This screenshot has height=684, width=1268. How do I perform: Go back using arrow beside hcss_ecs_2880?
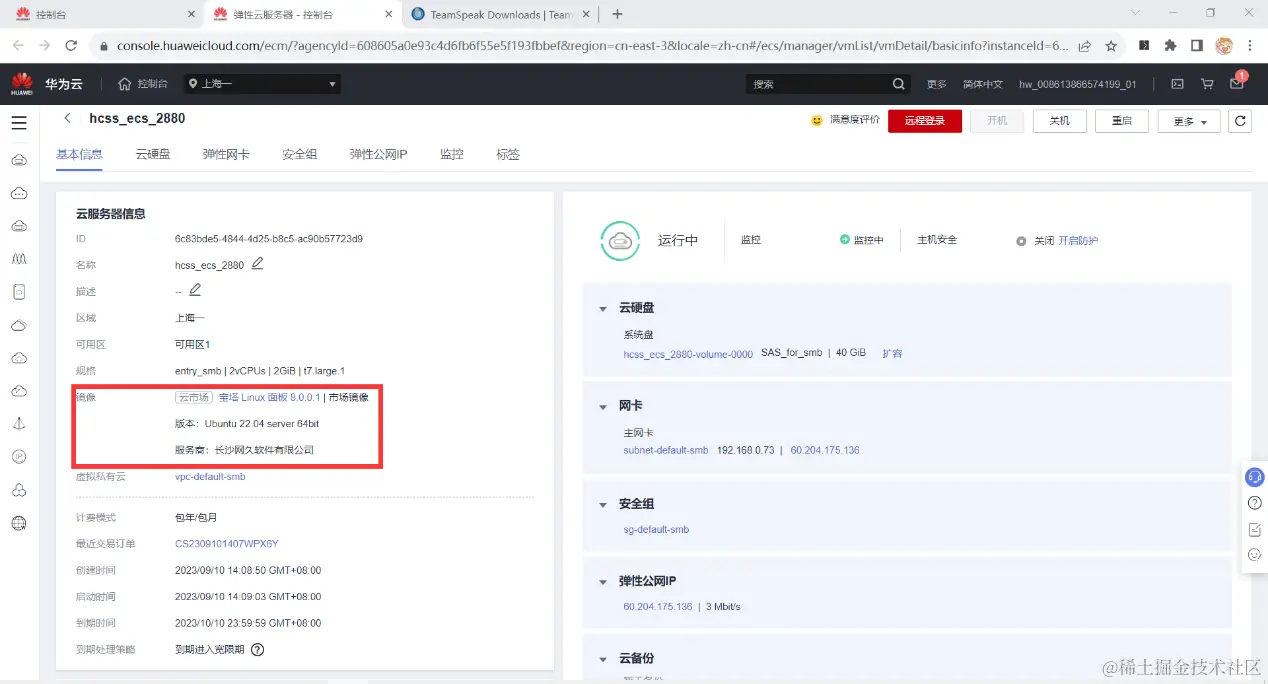tap(67, 118)
